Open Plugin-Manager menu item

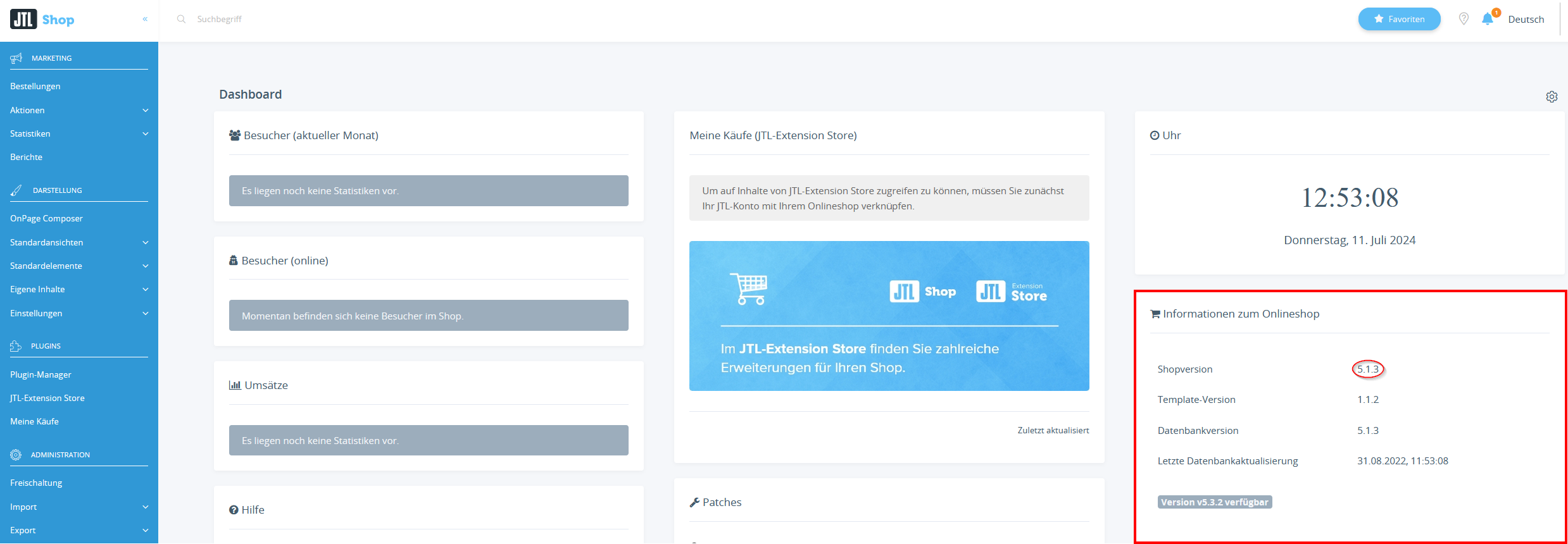(41, 374)
